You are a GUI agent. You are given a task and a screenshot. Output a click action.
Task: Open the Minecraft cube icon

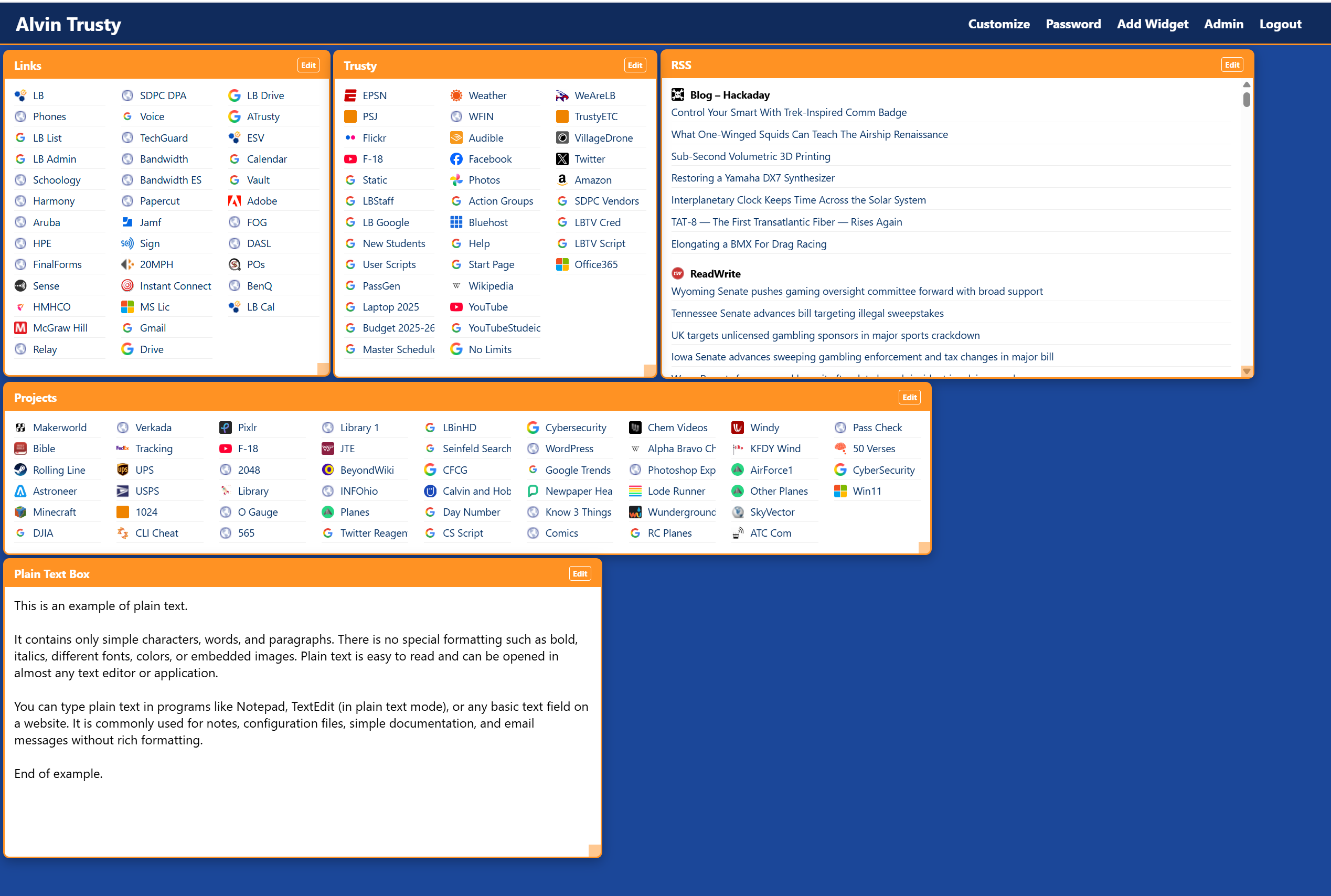[20, 512]
